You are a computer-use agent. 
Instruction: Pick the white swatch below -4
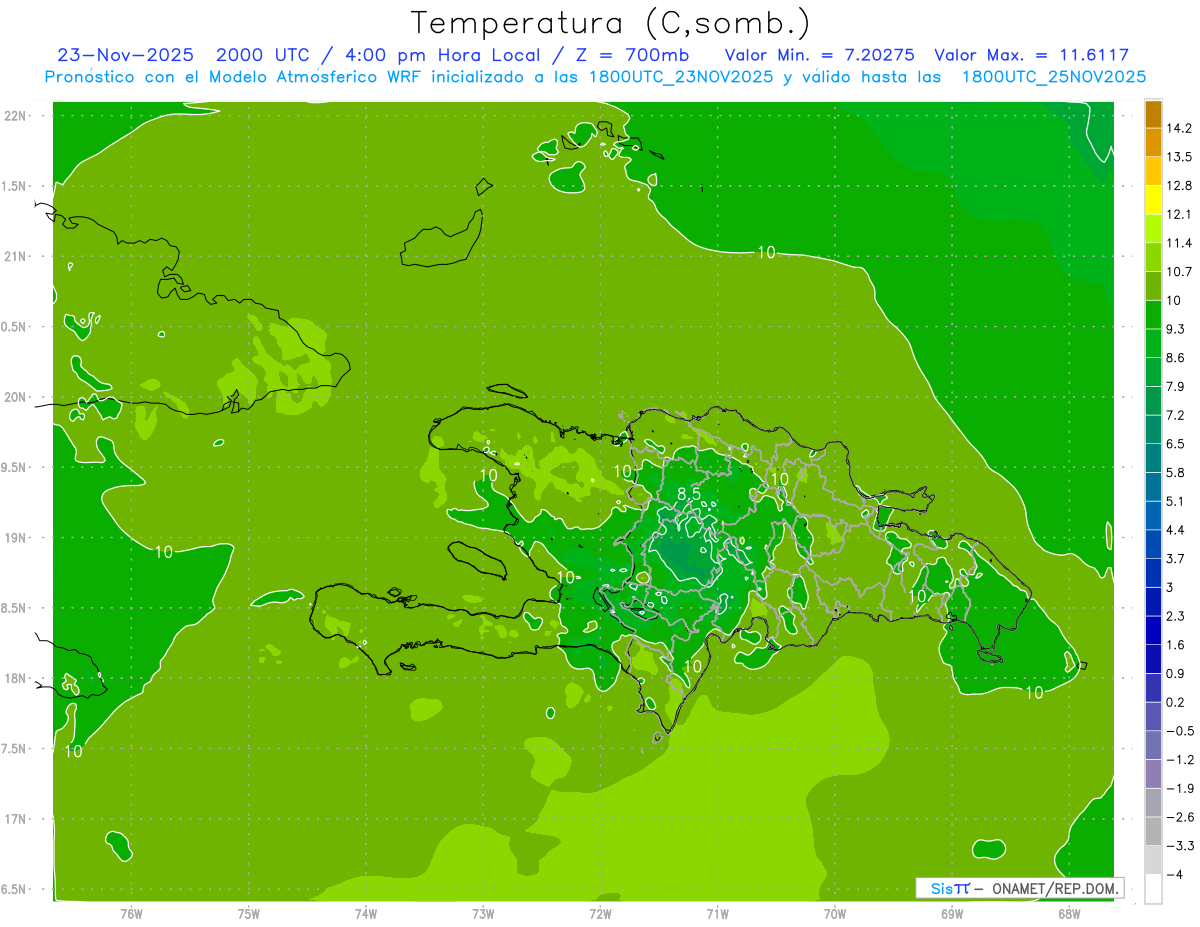click(1153, 888)
